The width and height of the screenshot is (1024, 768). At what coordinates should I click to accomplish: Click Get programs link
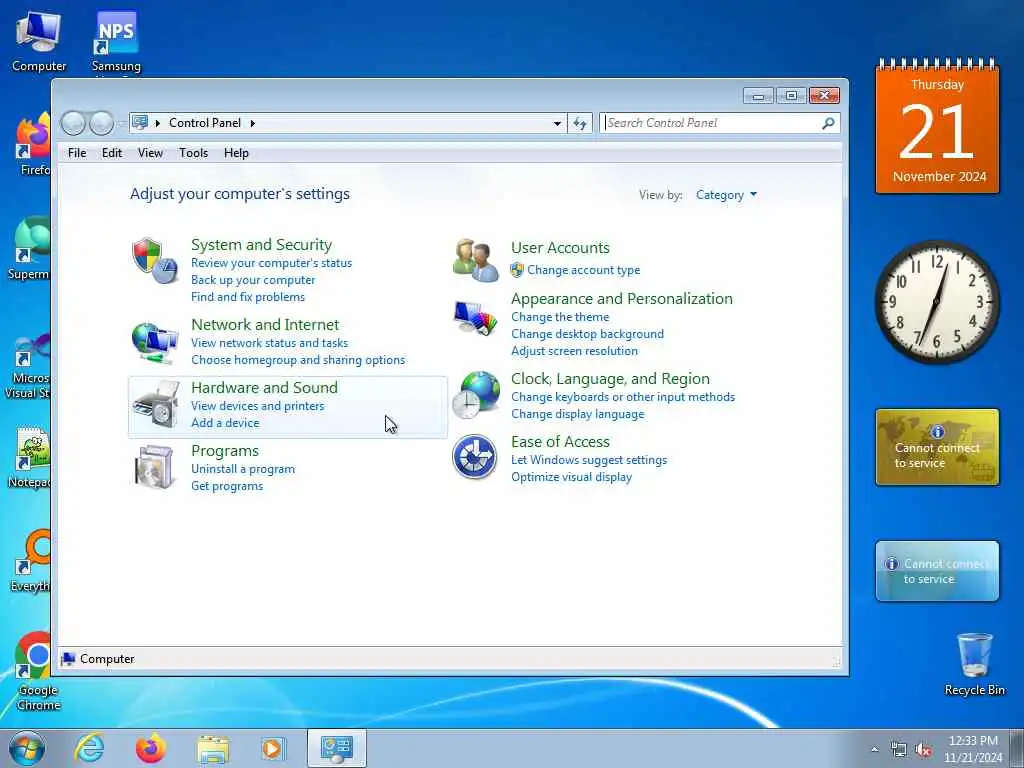tap(227, 486)
